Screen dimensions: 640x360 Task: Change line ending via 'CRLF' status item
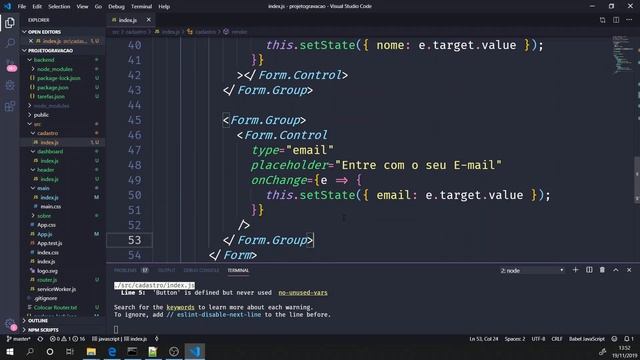(x=557, y=339)
